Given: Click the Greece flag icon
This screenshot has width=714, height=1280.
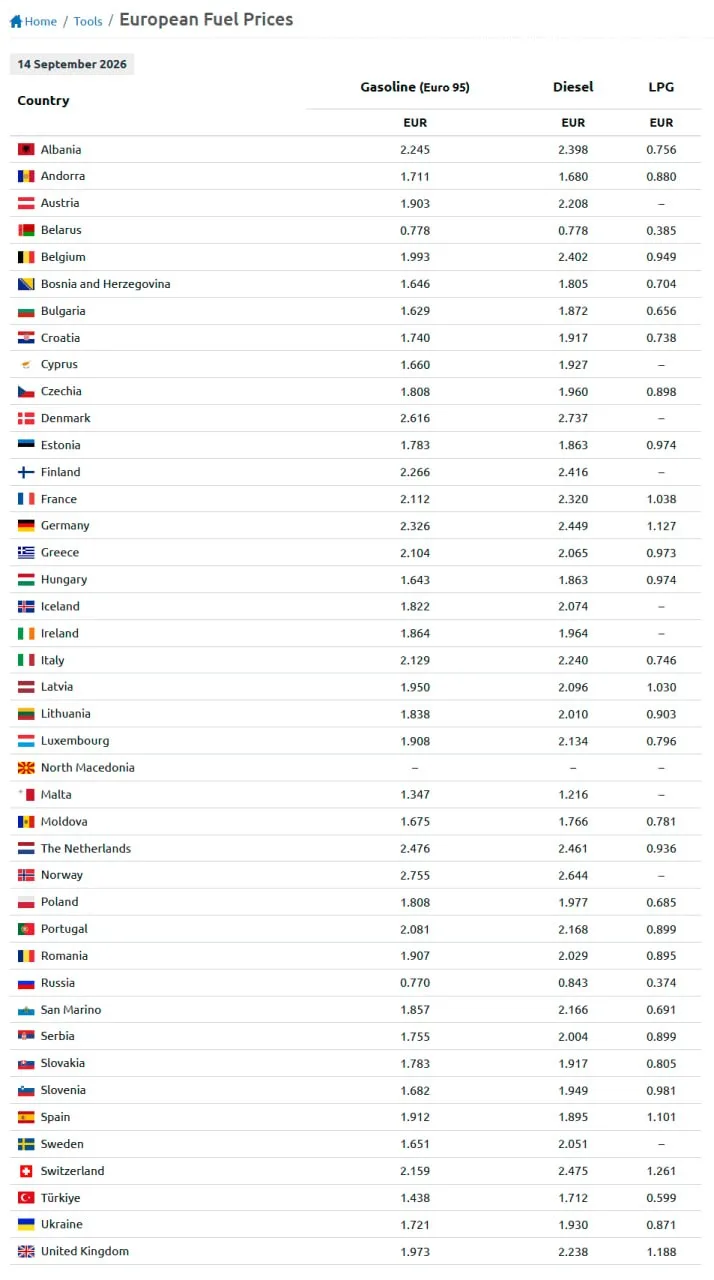Looking at the screenshot, I should tap(26, 552).
